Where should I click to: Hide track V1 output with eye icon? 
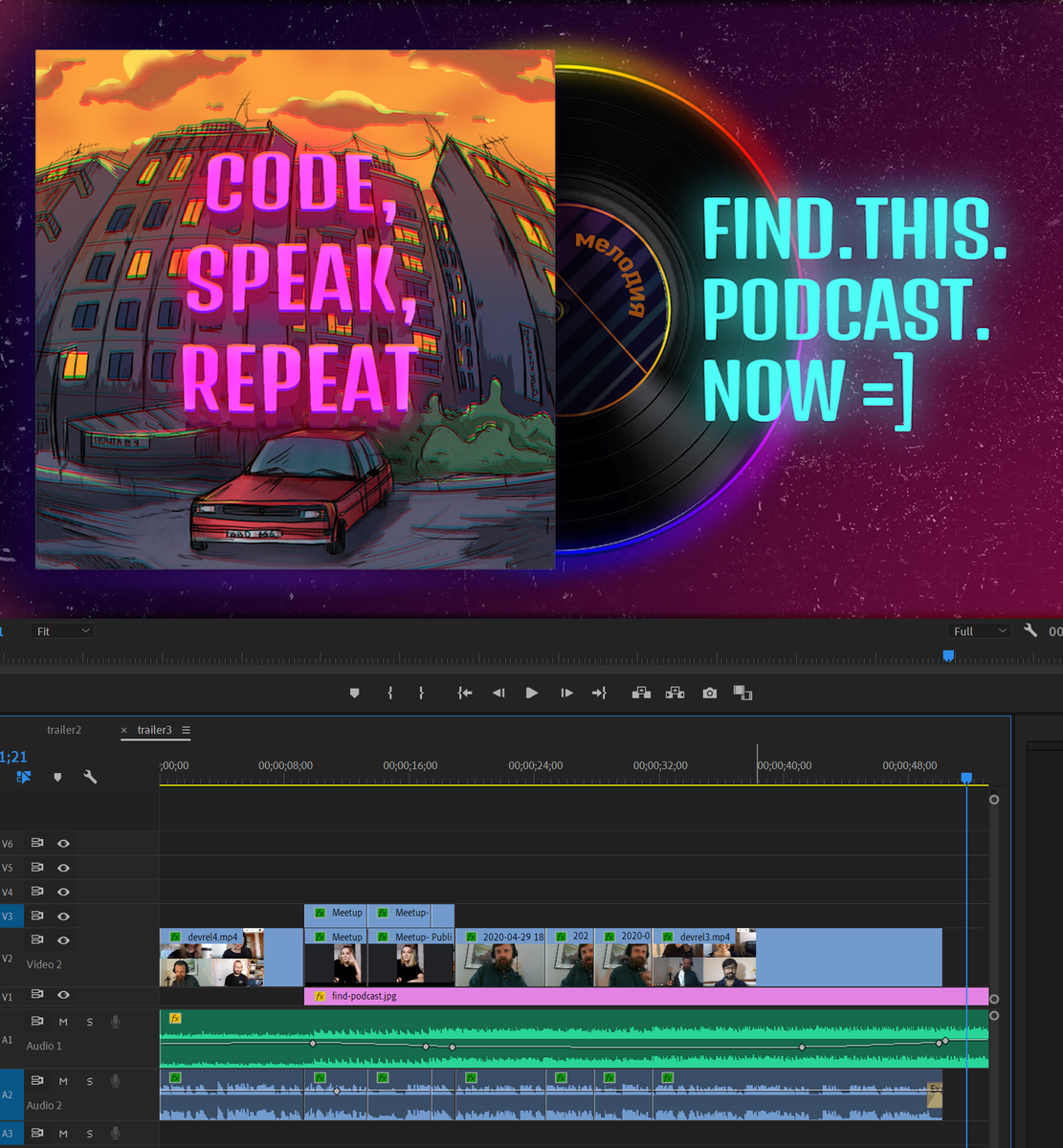click(x=63, y=995)
